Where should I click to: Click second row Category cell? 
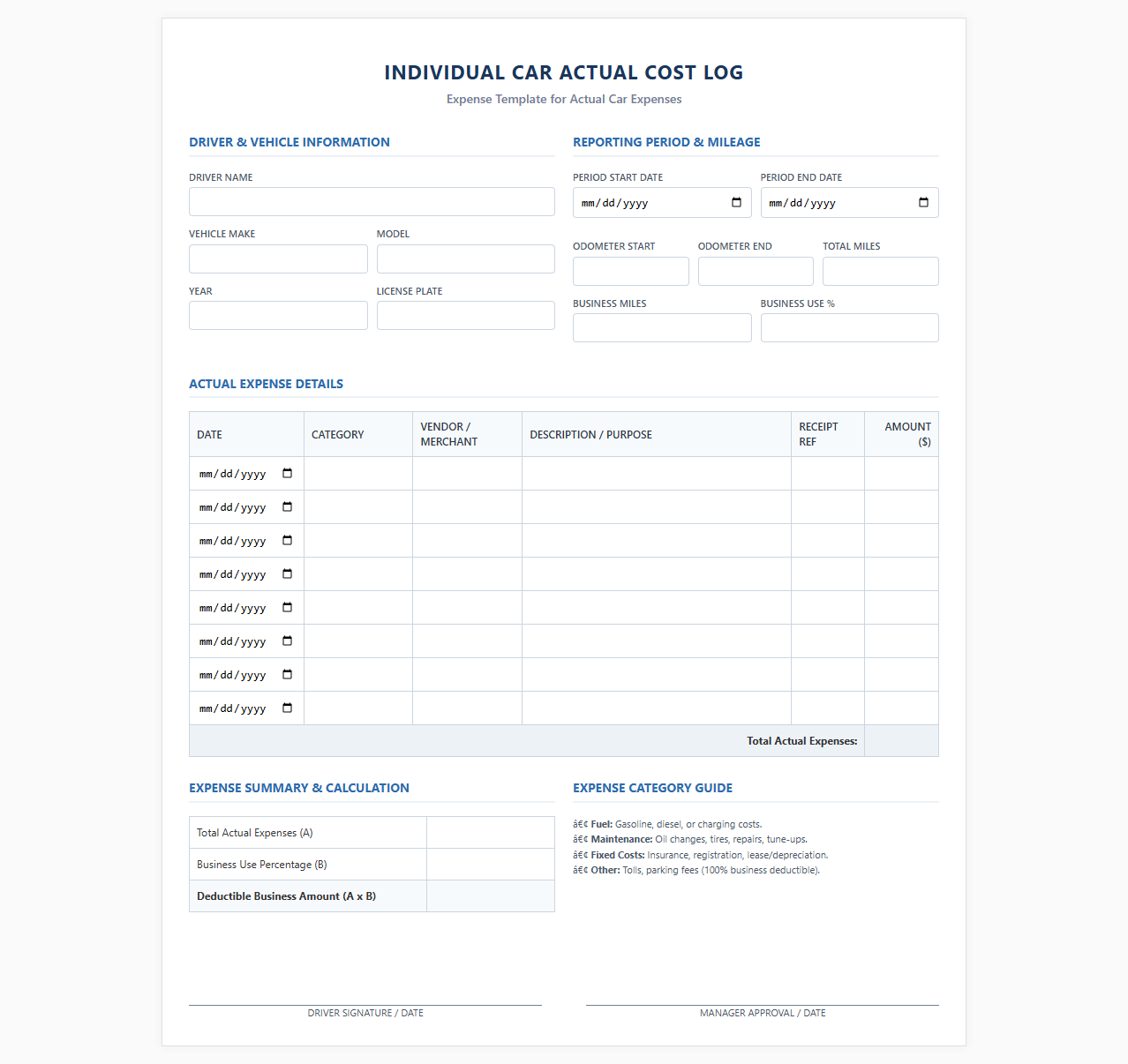tap(358, 507)
